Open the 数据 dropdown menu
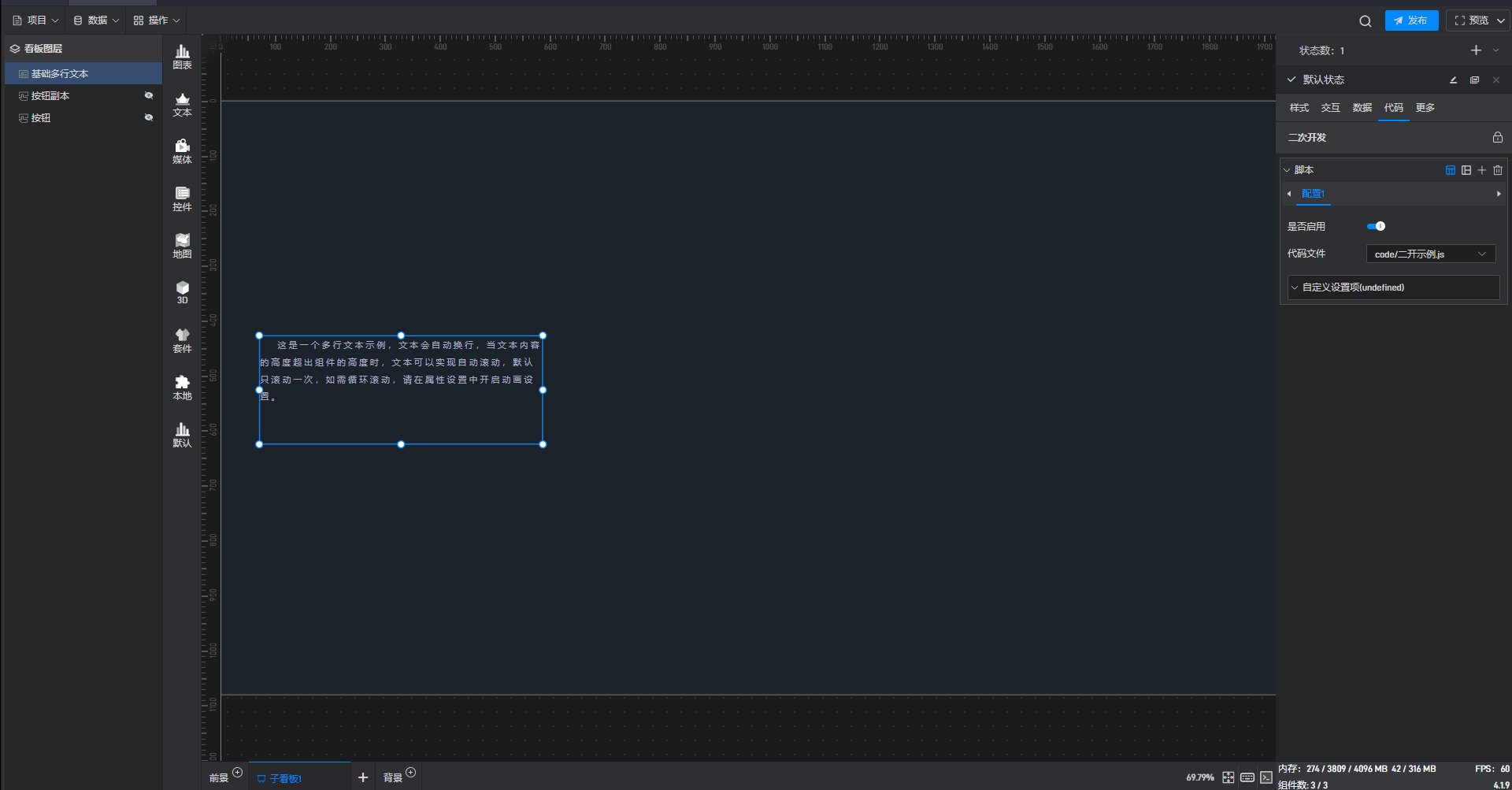 (96, 20)
